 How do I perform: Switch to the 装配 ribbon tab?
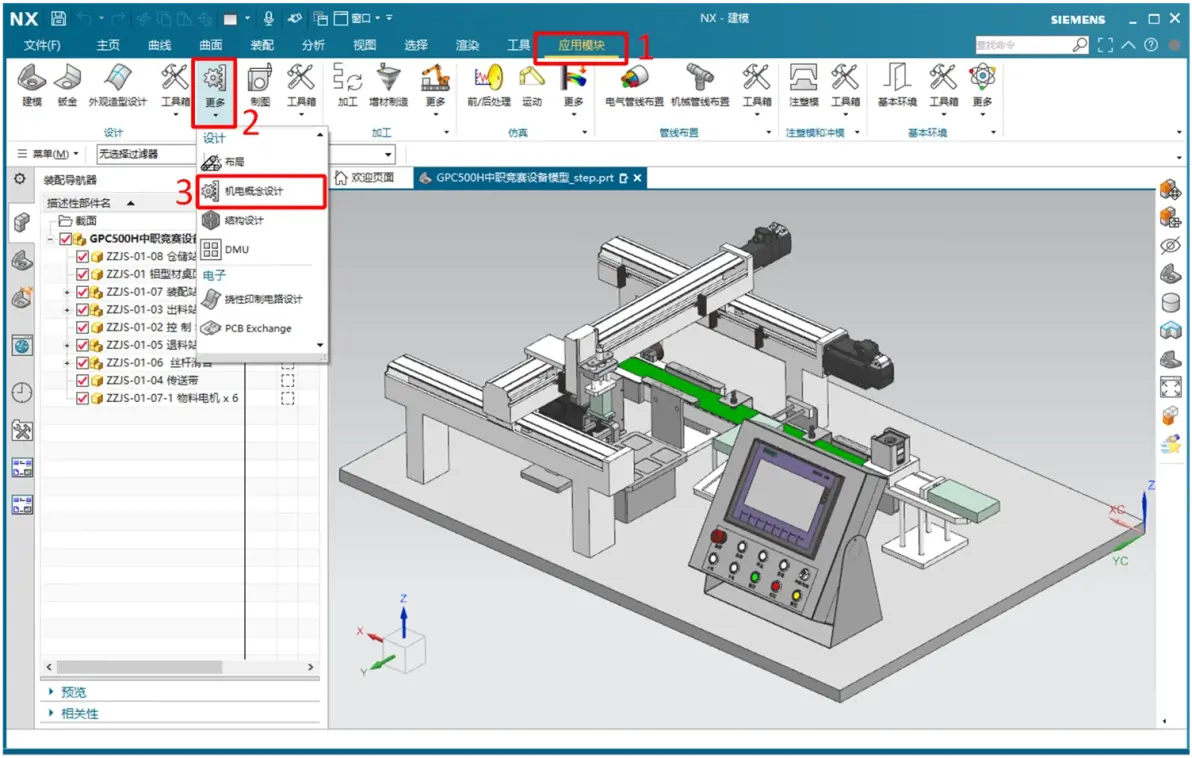(262, 45)
